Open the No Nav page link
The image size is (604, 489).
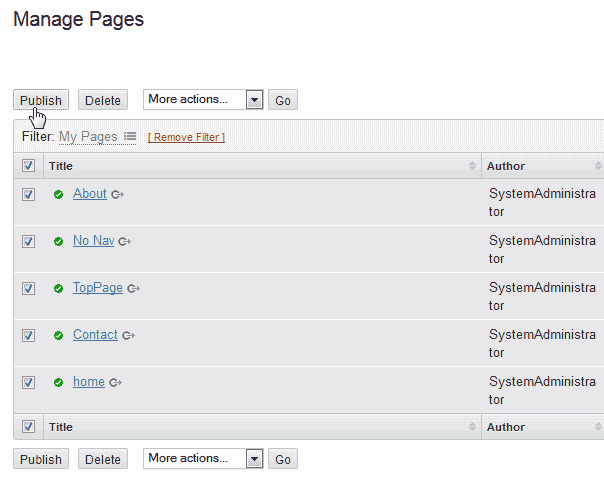[x=93, y=241]
